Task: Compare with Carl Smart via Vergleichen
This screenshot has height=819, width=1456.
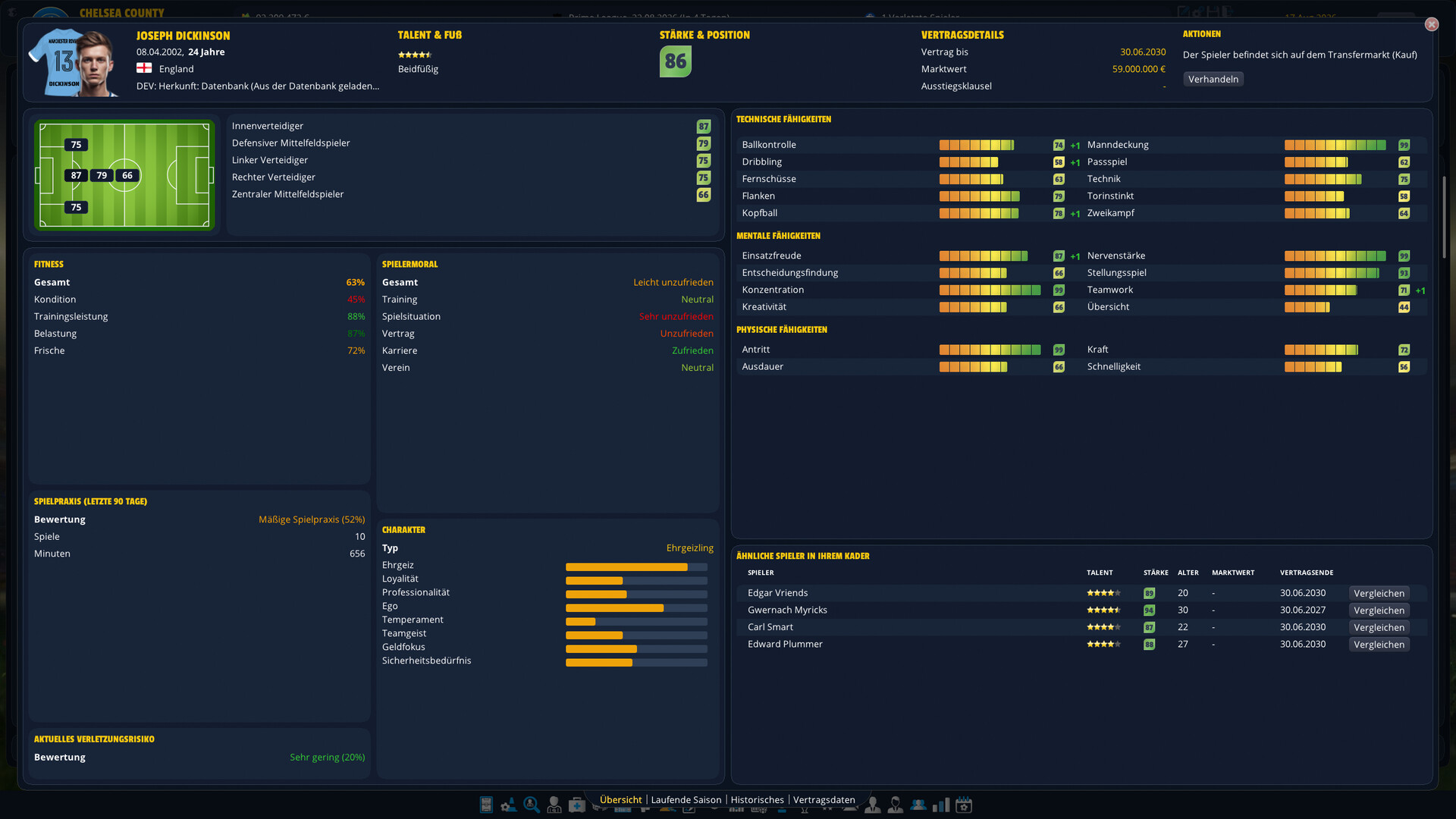Action: pos(1379,627)
